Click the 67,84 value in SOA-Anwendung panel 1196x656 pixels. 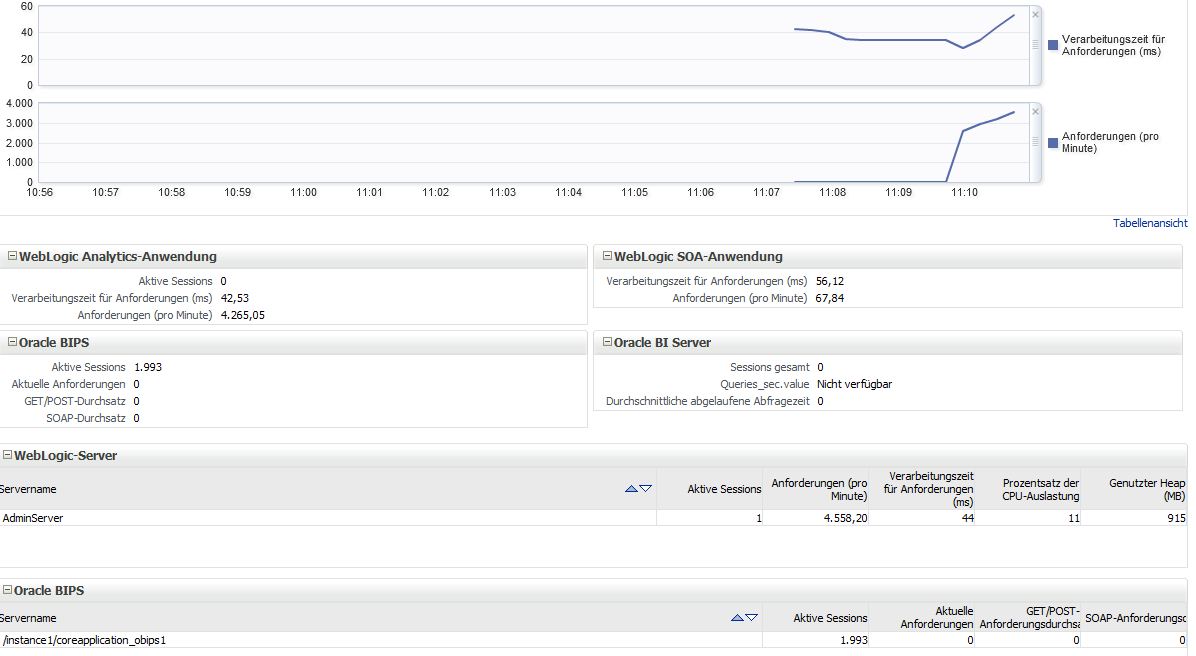[x=830, y=298]
